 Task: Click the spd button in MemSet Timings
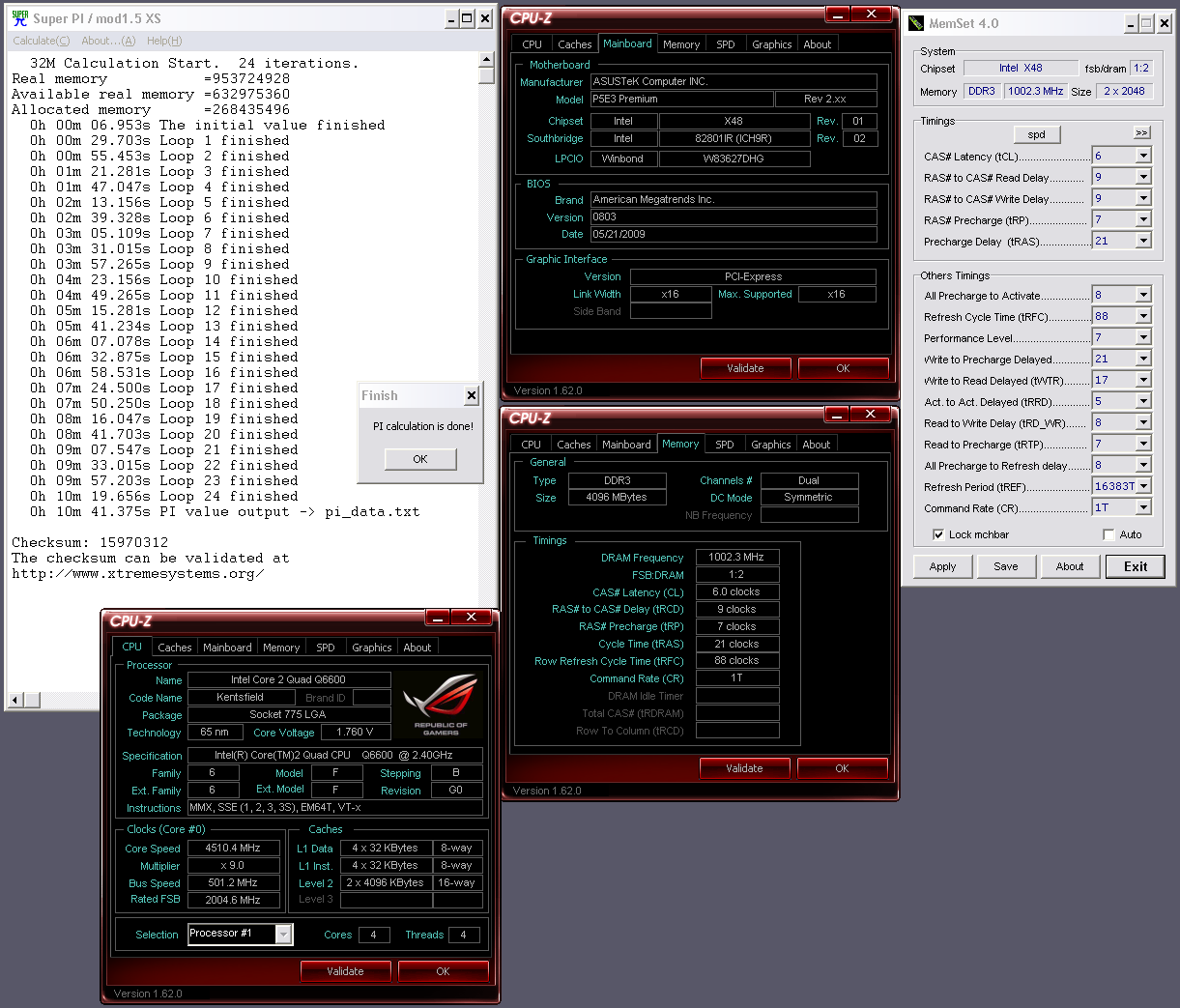[1037, 134]
